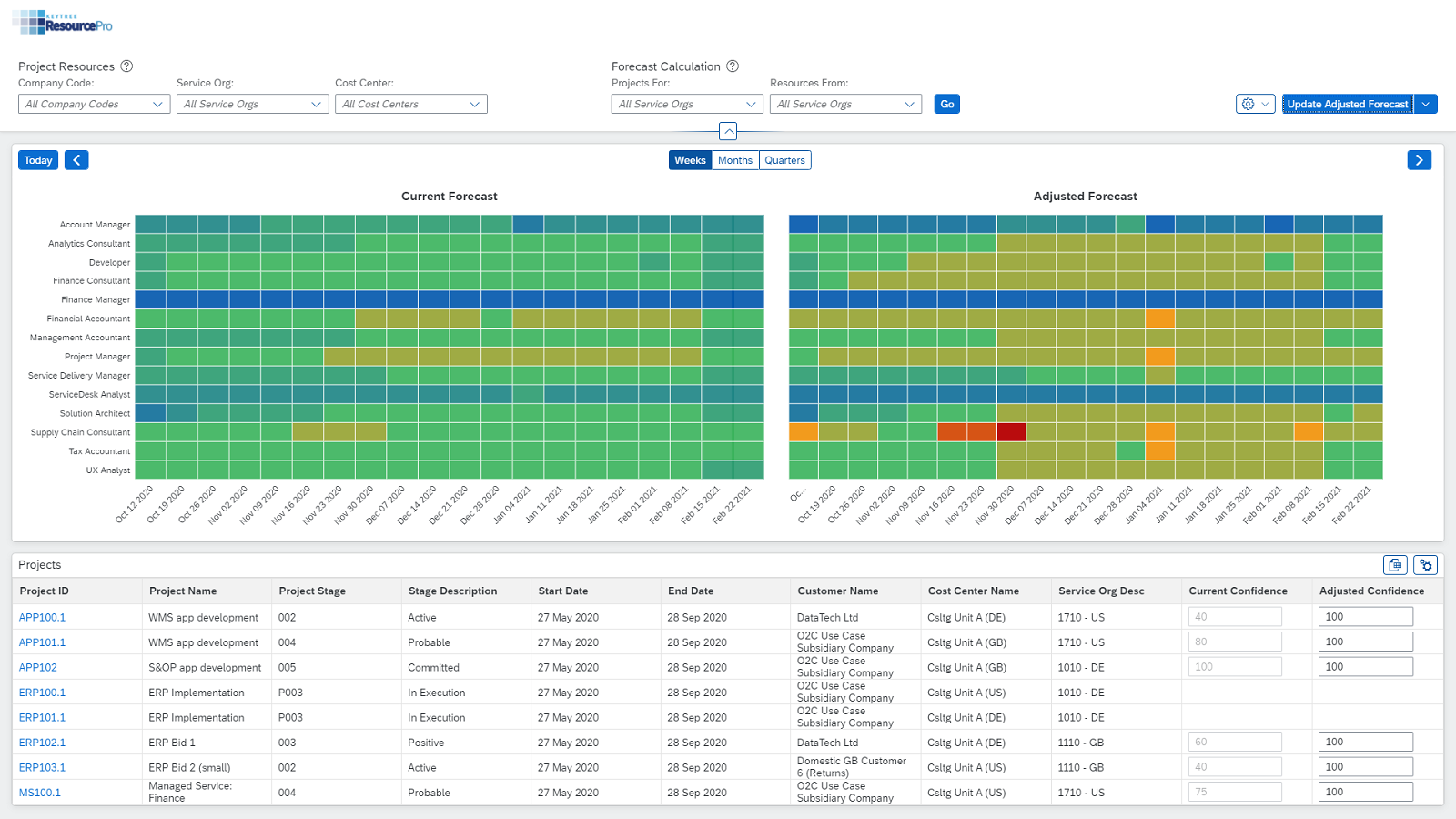Expand Update Adjusted Forecast arrow menu

[x=1426, y=104]
